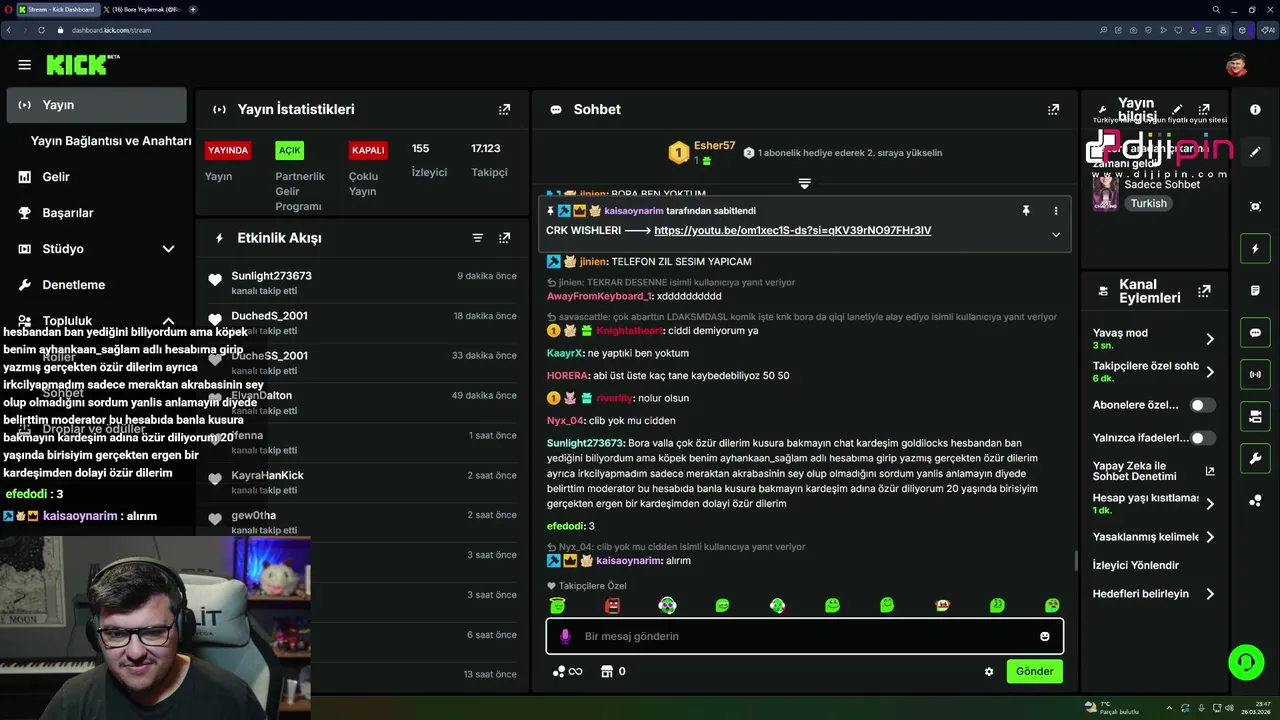Image resolution: width=1280 pixels, height=720 pixels.
Task: Expand Yavaş mod settings
Action: (1209, 339)
